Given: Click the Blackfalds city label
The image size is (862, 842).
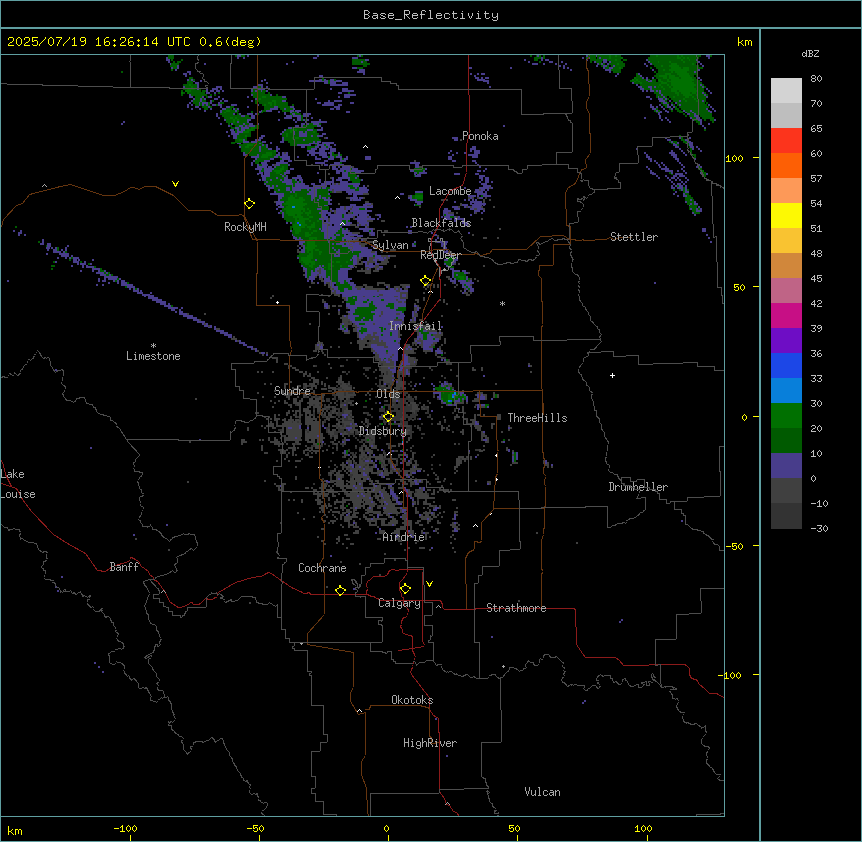Looking at the screenshot, I should coord(441,223).
